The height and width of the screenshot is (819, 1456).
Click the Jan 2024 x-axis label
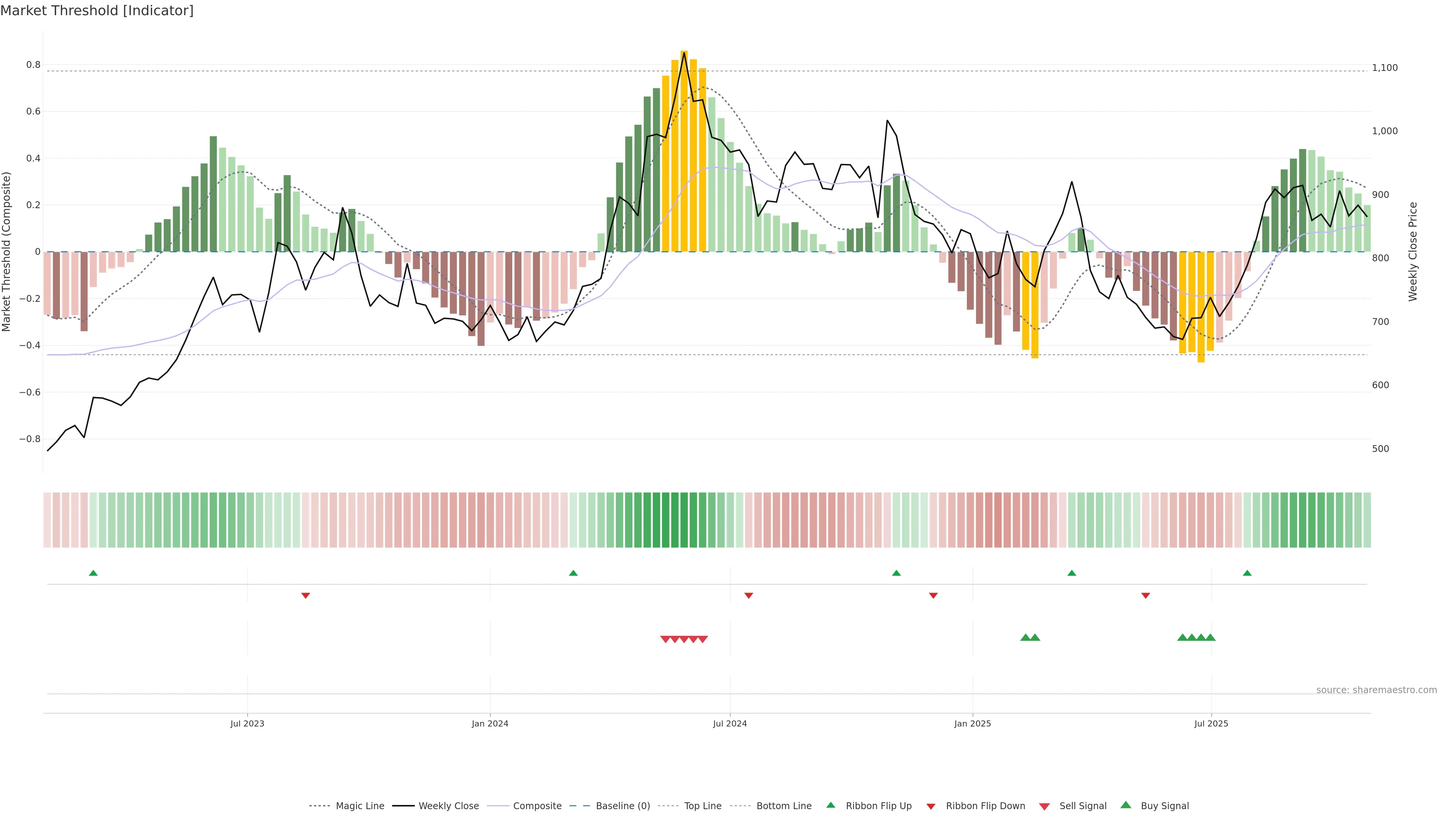tap(490, 723)
